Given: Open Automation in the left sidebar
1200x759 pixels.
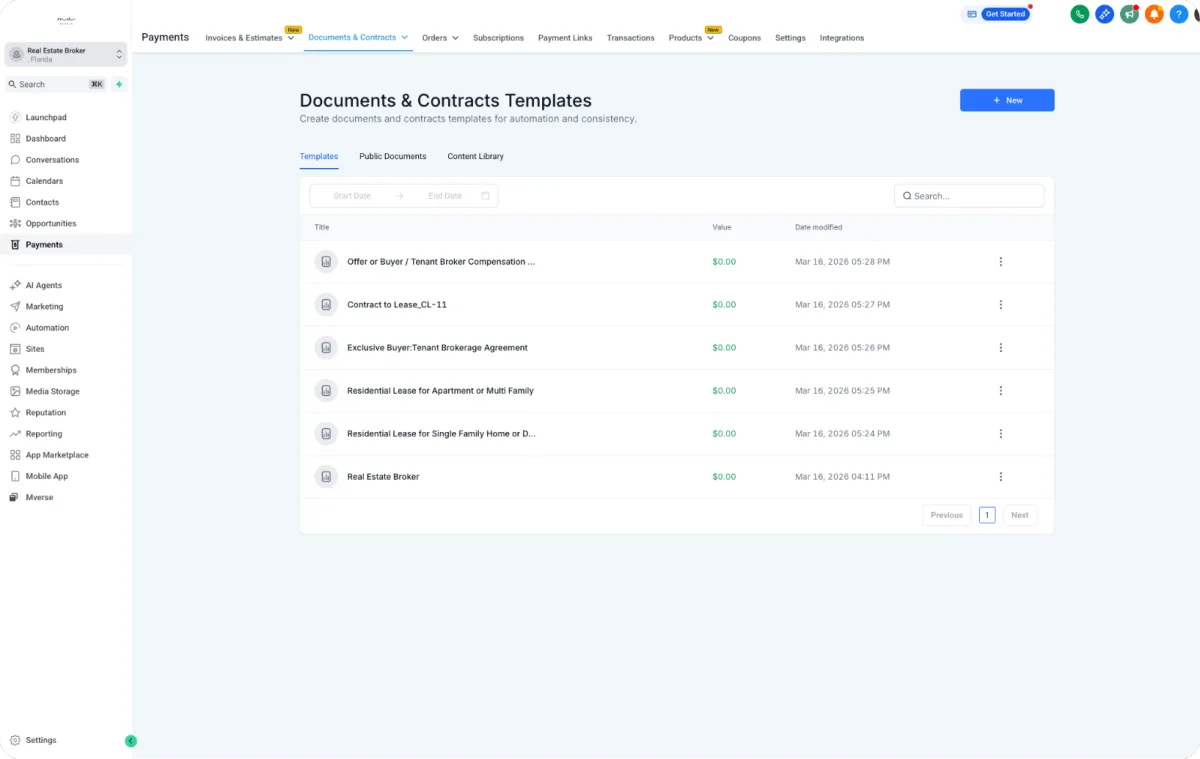Looking at the screenshot, I should tap(47, 328).
